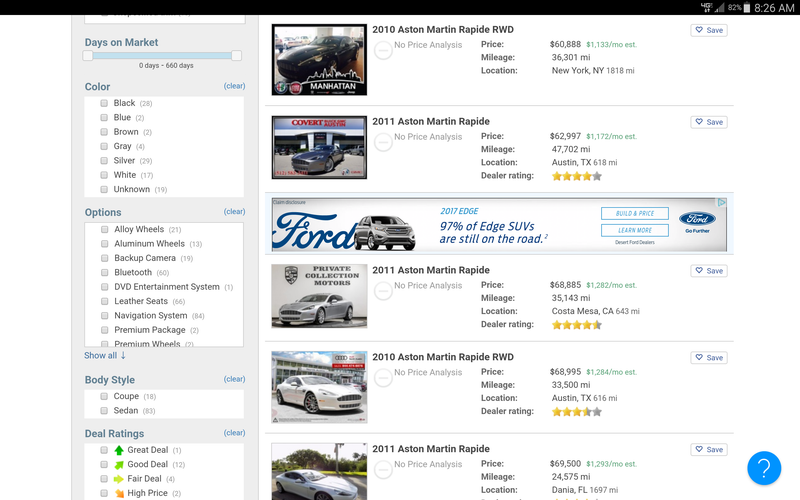Enable the Navigation System option
The image size is (800, 500).
pos(105,316)
